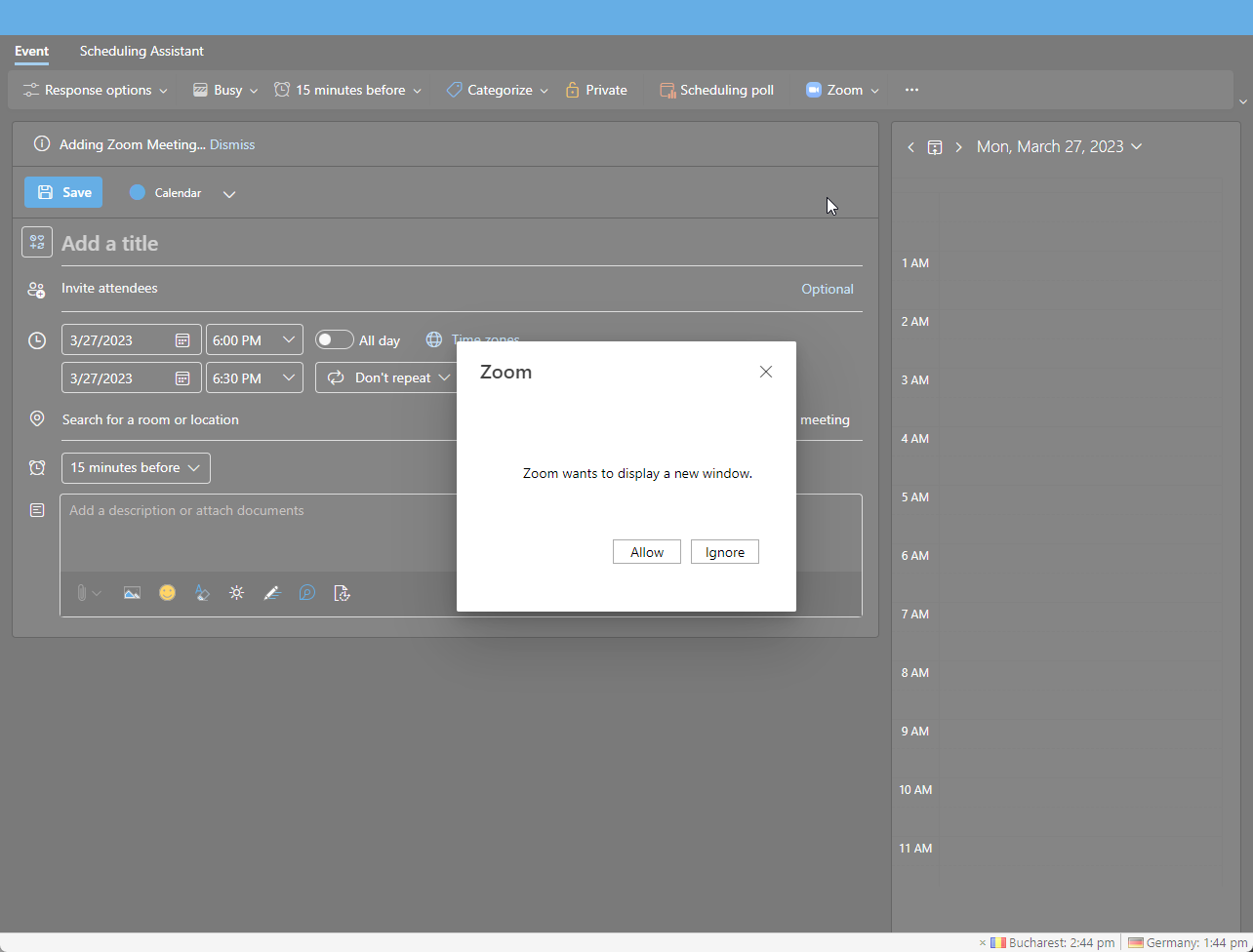Open the 6:30 PM end time dropdown
The height and width of the screenshot is (952, 1253).
[x=255, y=377]
